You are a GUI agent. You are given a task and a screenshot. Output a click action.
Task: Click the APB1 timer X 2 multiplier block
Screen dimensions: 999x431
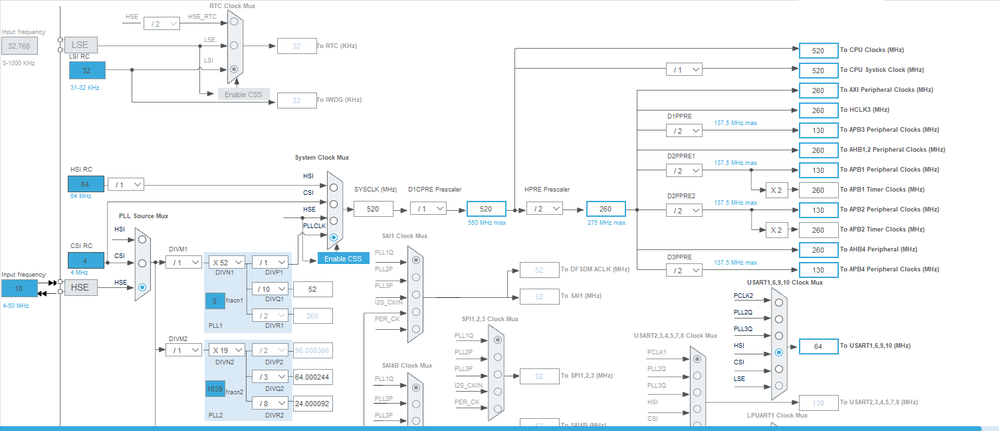click(x=776, y=189)
